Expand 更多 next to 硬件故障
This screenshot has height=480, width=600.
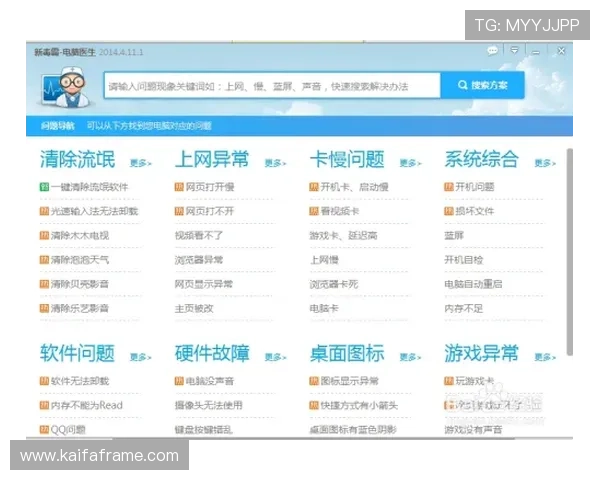click(276, 357)
